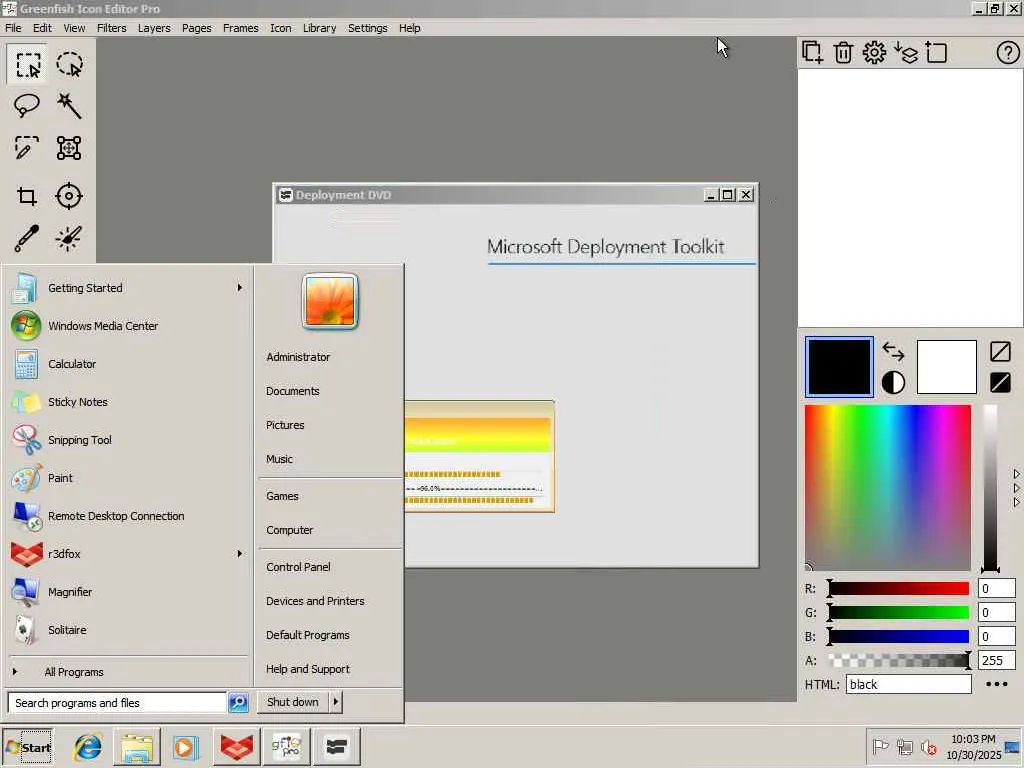The width and height of the screenshot is (1024, 768).
Task: Click the Search programs and files box
Action: click(x=117, y=702)
